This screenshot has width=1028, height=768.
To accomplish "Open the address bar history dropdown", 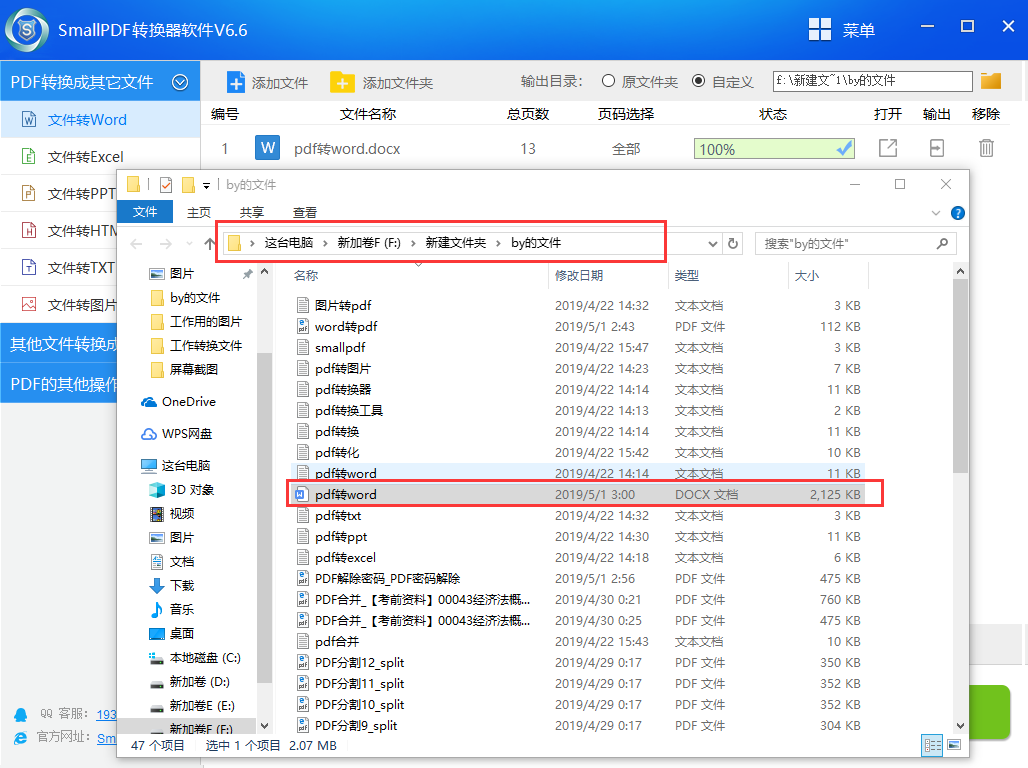I will click(713, 243).
